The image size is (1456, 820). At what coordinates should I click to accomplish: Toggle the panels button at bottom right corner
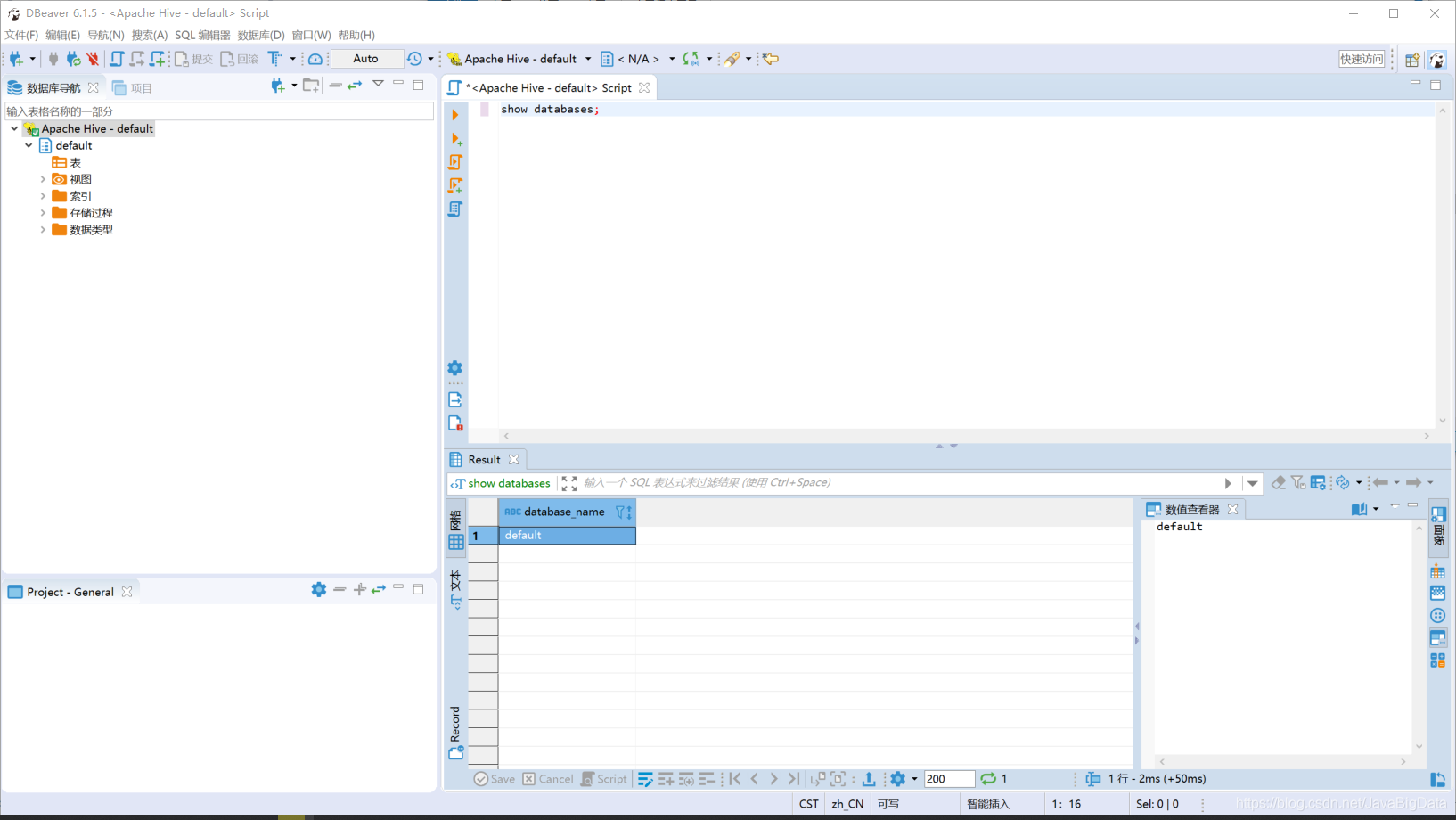tap(1438, 779)
